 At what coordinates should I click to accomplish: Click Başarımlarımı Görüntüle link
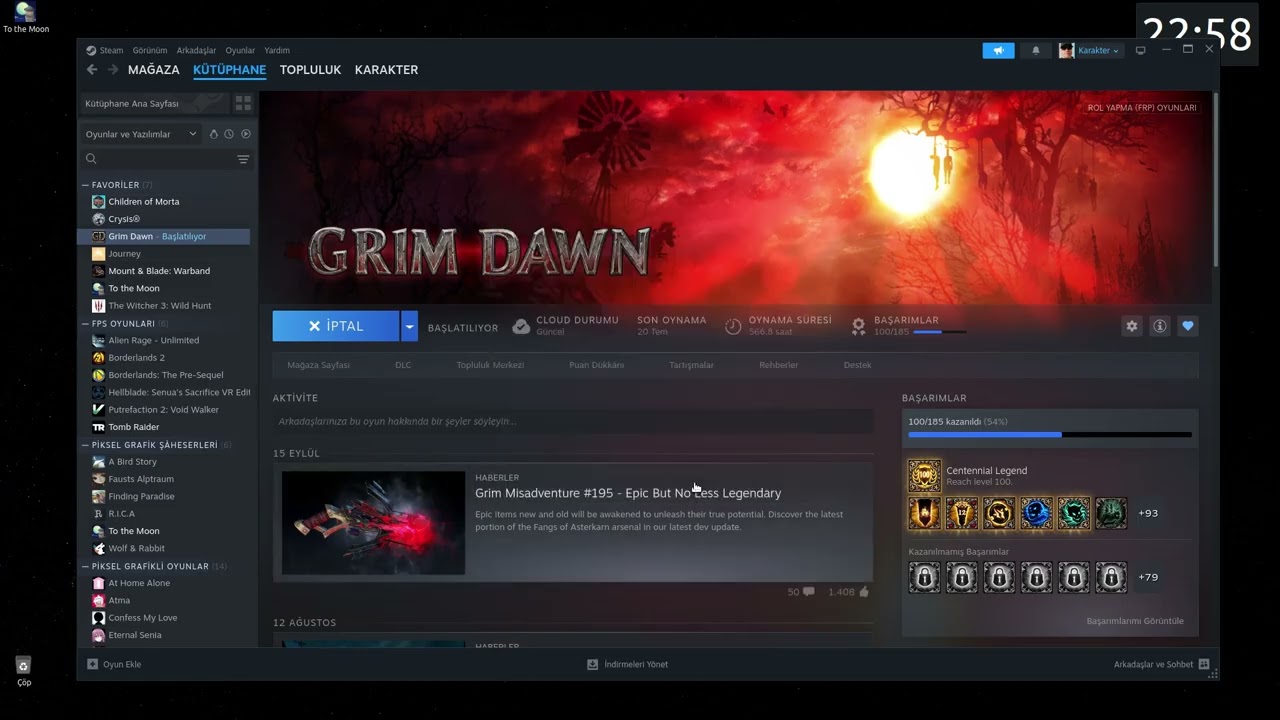pos(1135,621)
